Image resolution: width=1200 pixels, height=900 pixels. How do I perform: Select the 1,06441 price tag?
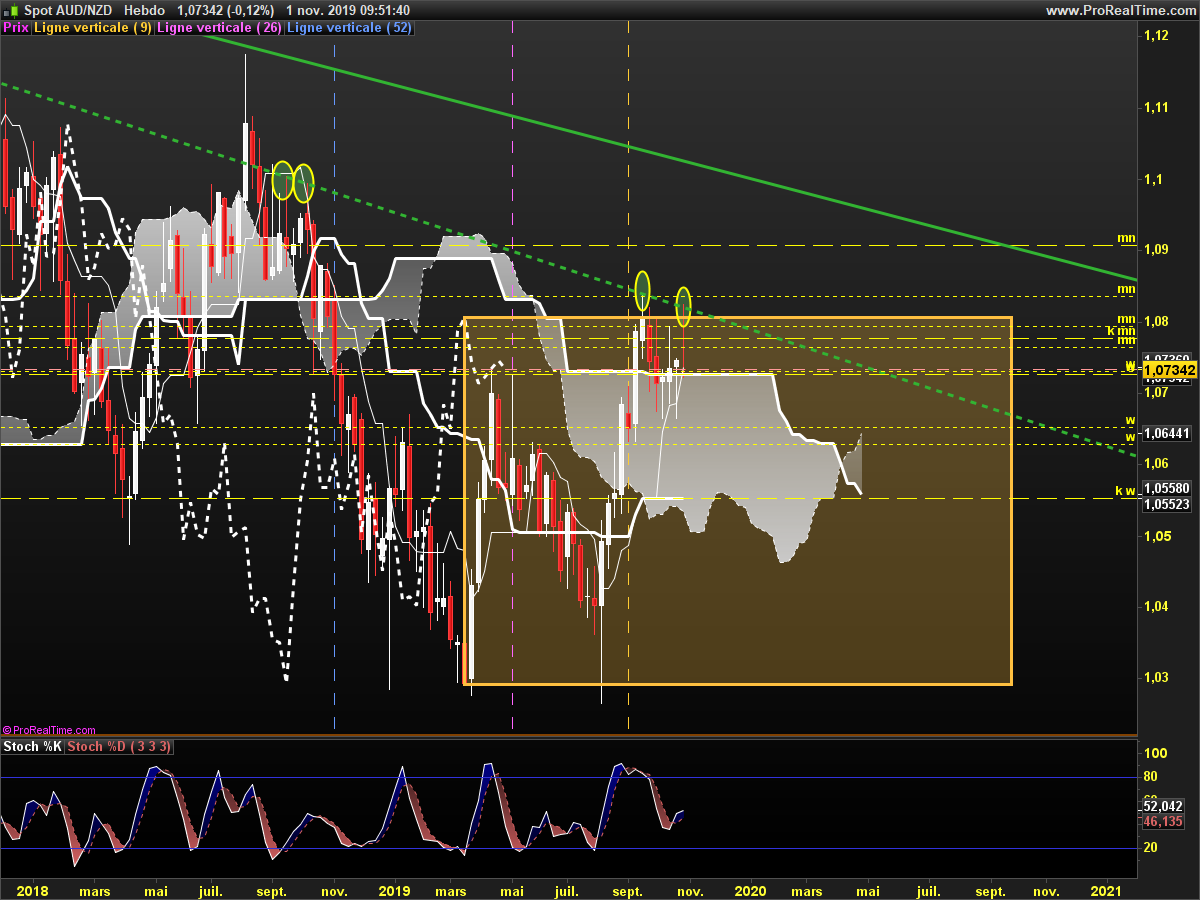1166,433
